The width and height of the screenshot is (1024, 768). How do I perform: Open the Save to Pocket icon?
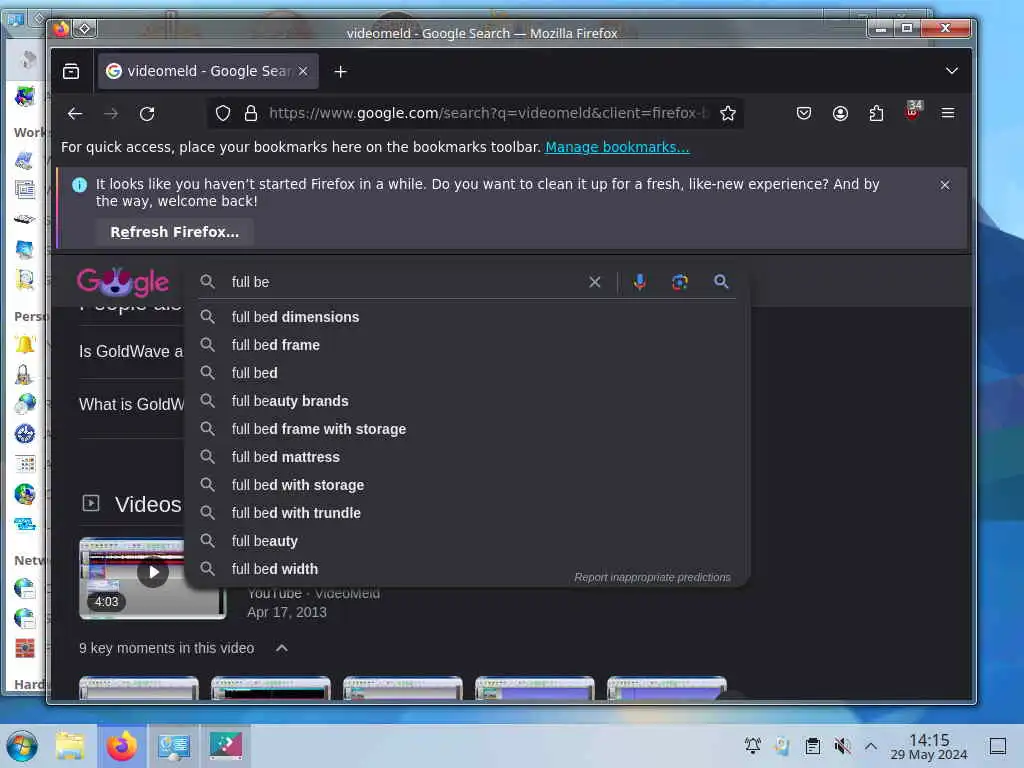[804, 114]
